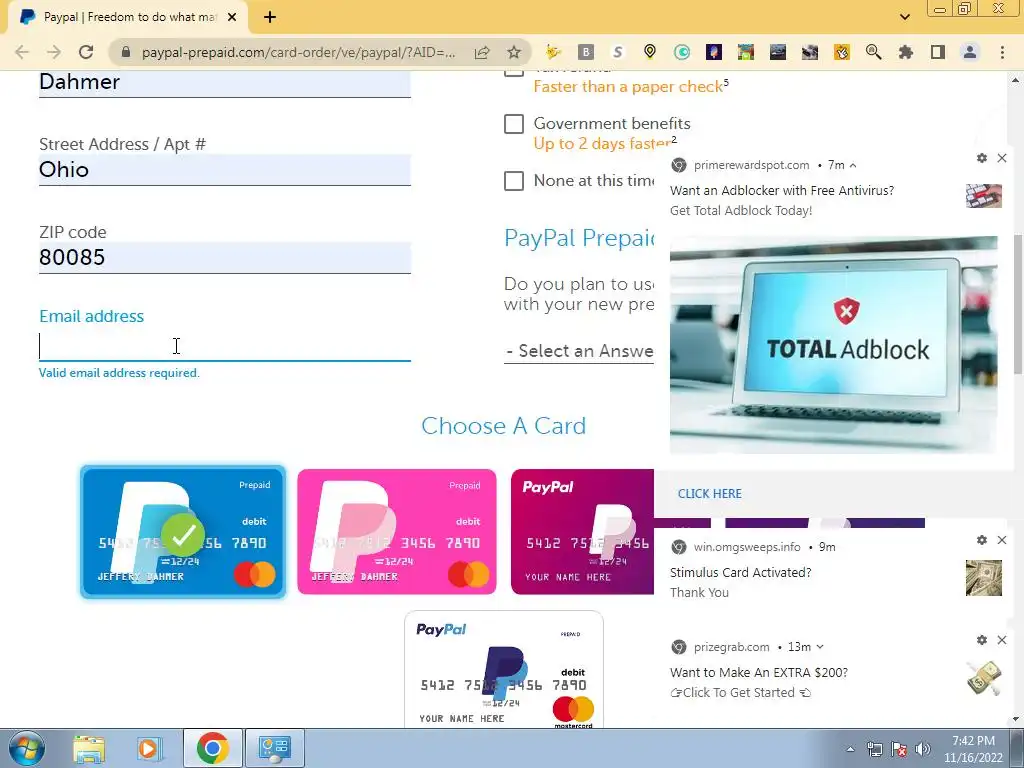Open the volume speaker tray icon
This screenshot has height=768, width=1024.
[x=922, y=749]
